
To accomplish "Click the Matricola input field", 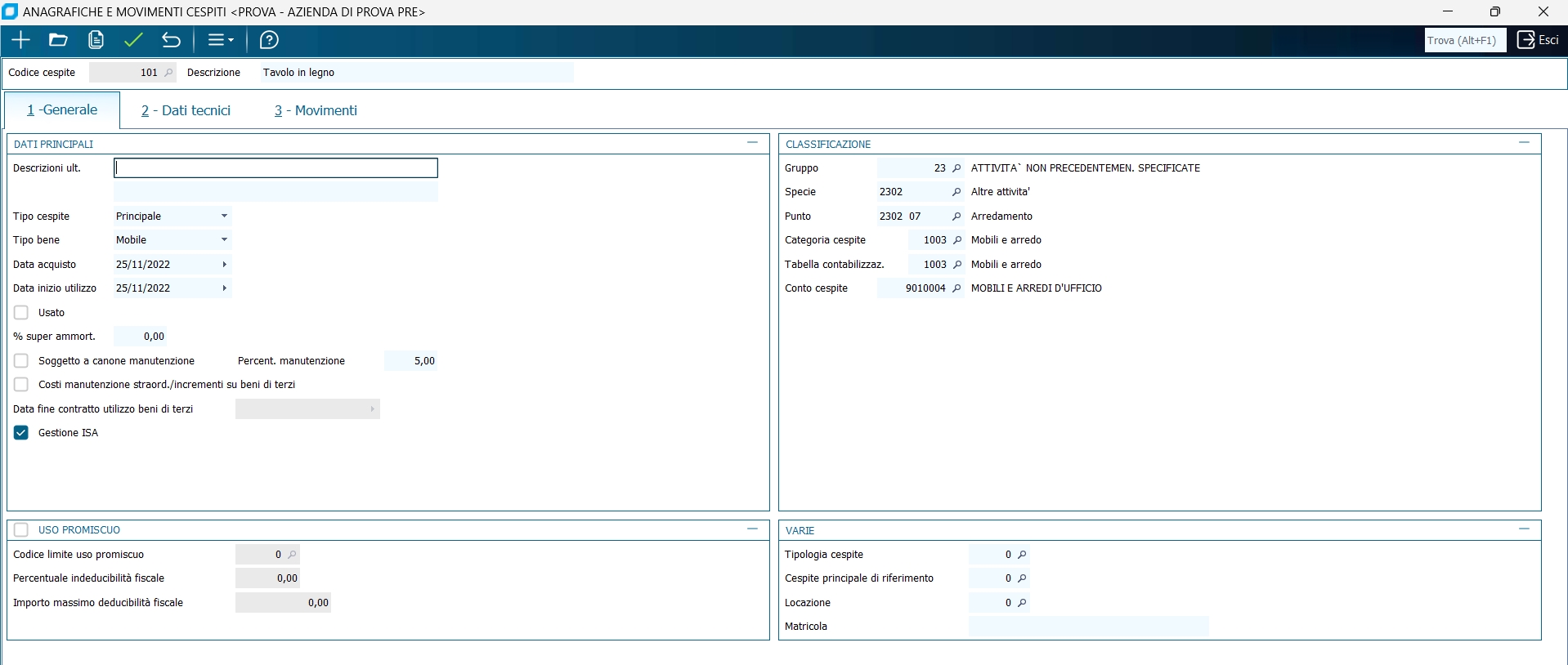I will click(x=1089, y=627).
